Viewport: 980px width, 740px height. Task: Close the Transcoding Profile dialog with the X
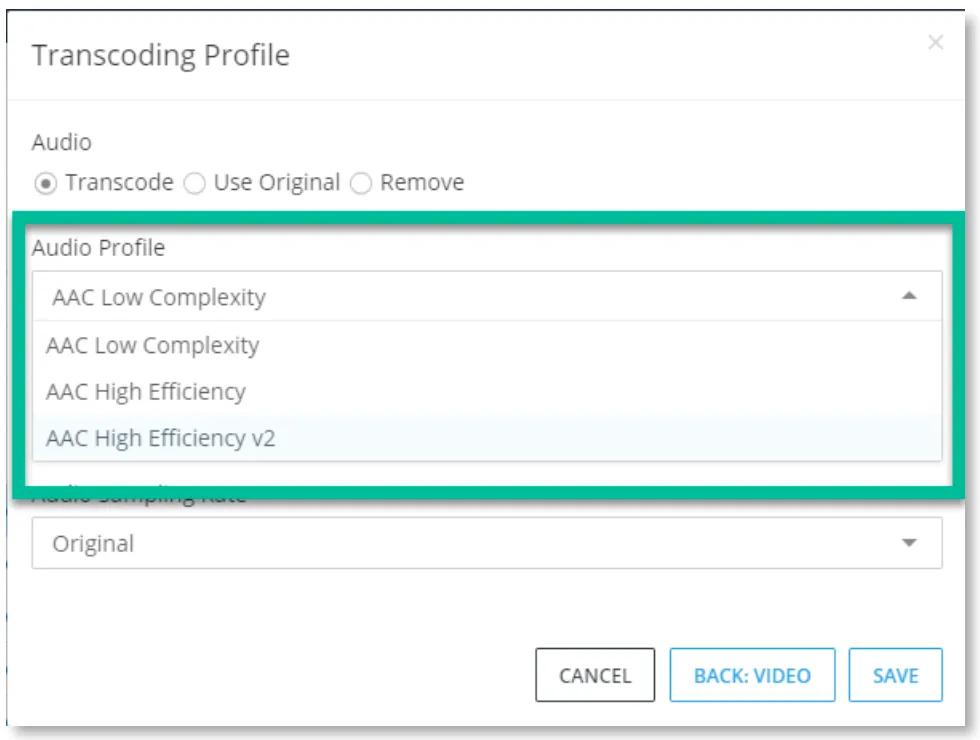(x=935, y=42)
